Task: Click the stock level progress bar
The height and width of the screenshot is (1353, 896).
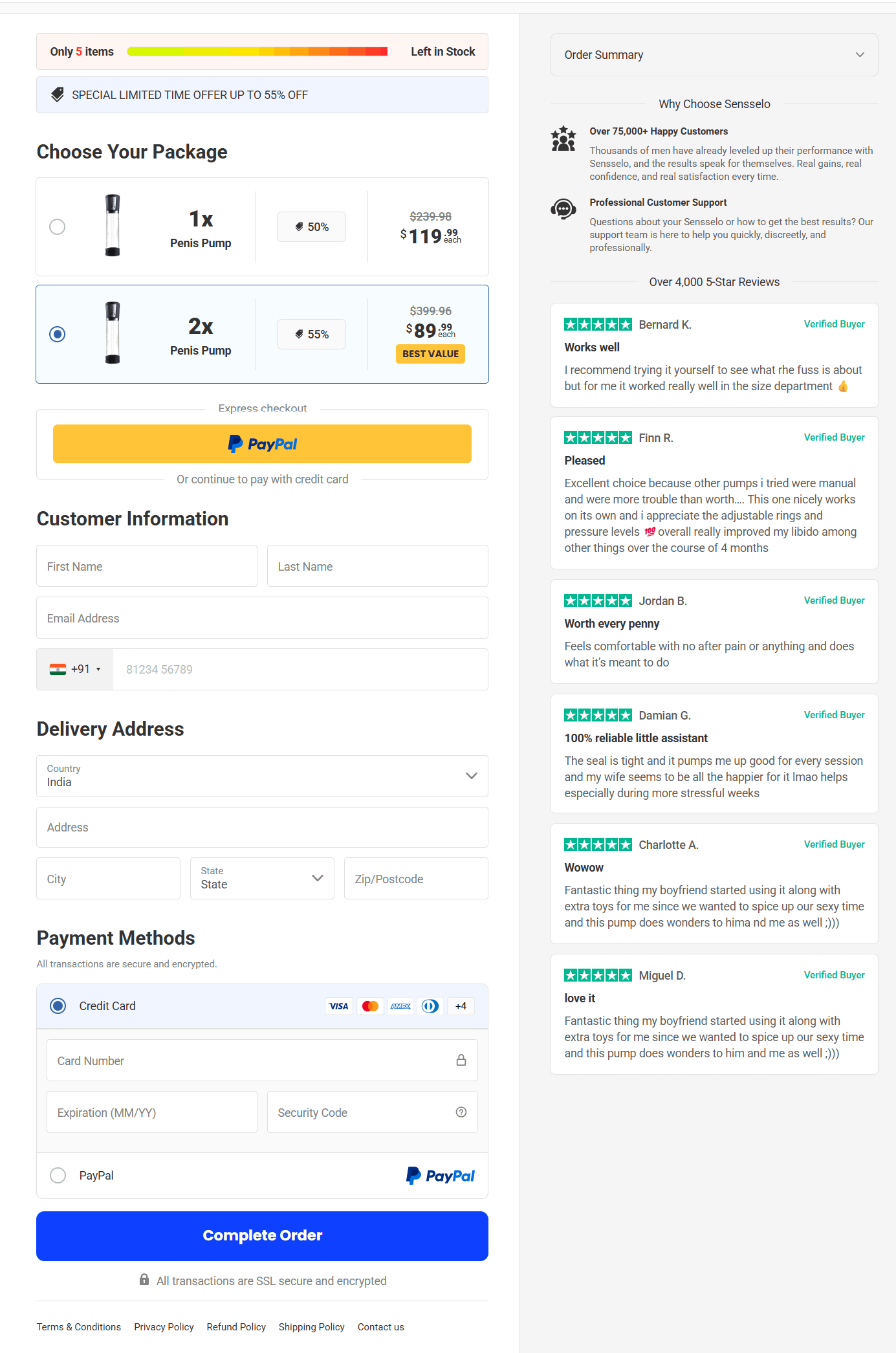Action: [x=258, y=51]
